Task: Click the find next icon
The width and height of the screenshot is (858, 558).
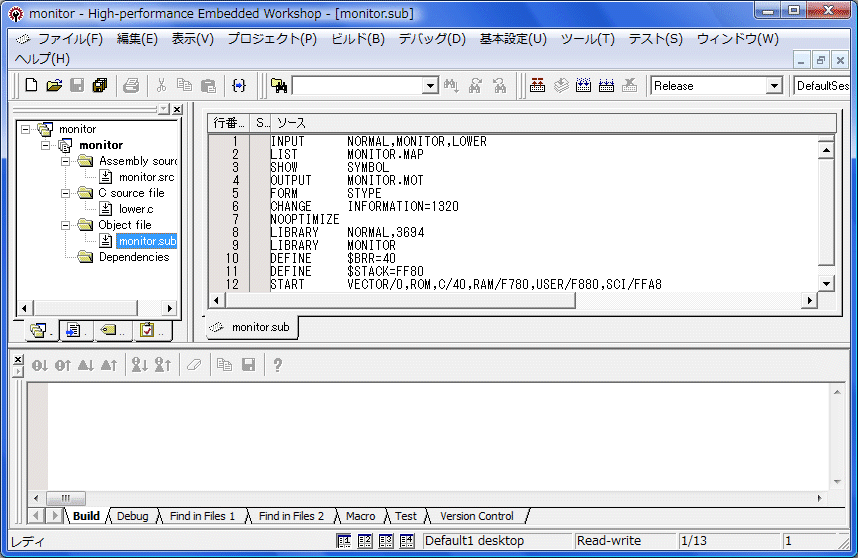Action: (x=475, y=85)
